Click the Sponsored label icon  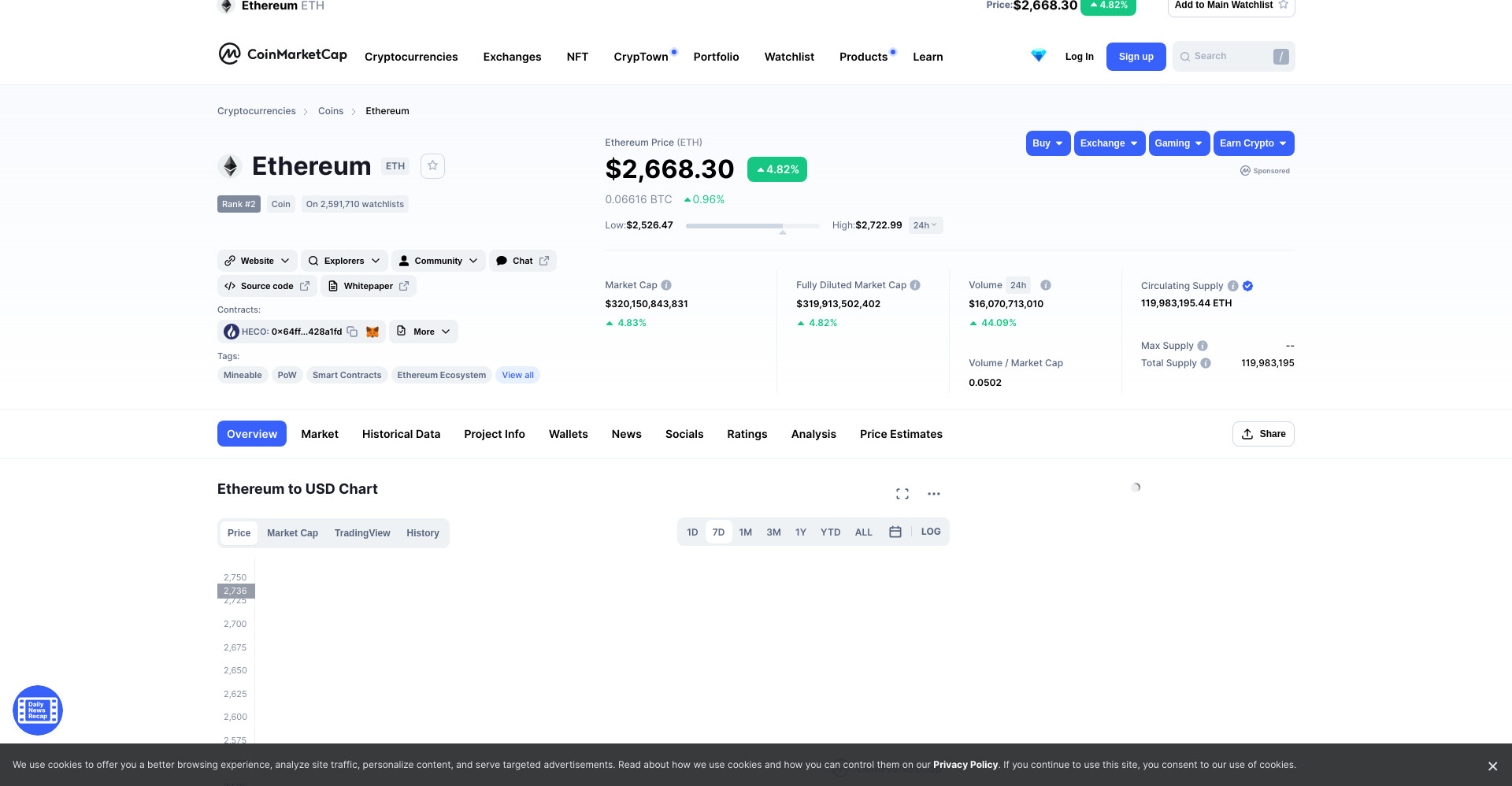pyautogui.click(x=1245, y=171)
